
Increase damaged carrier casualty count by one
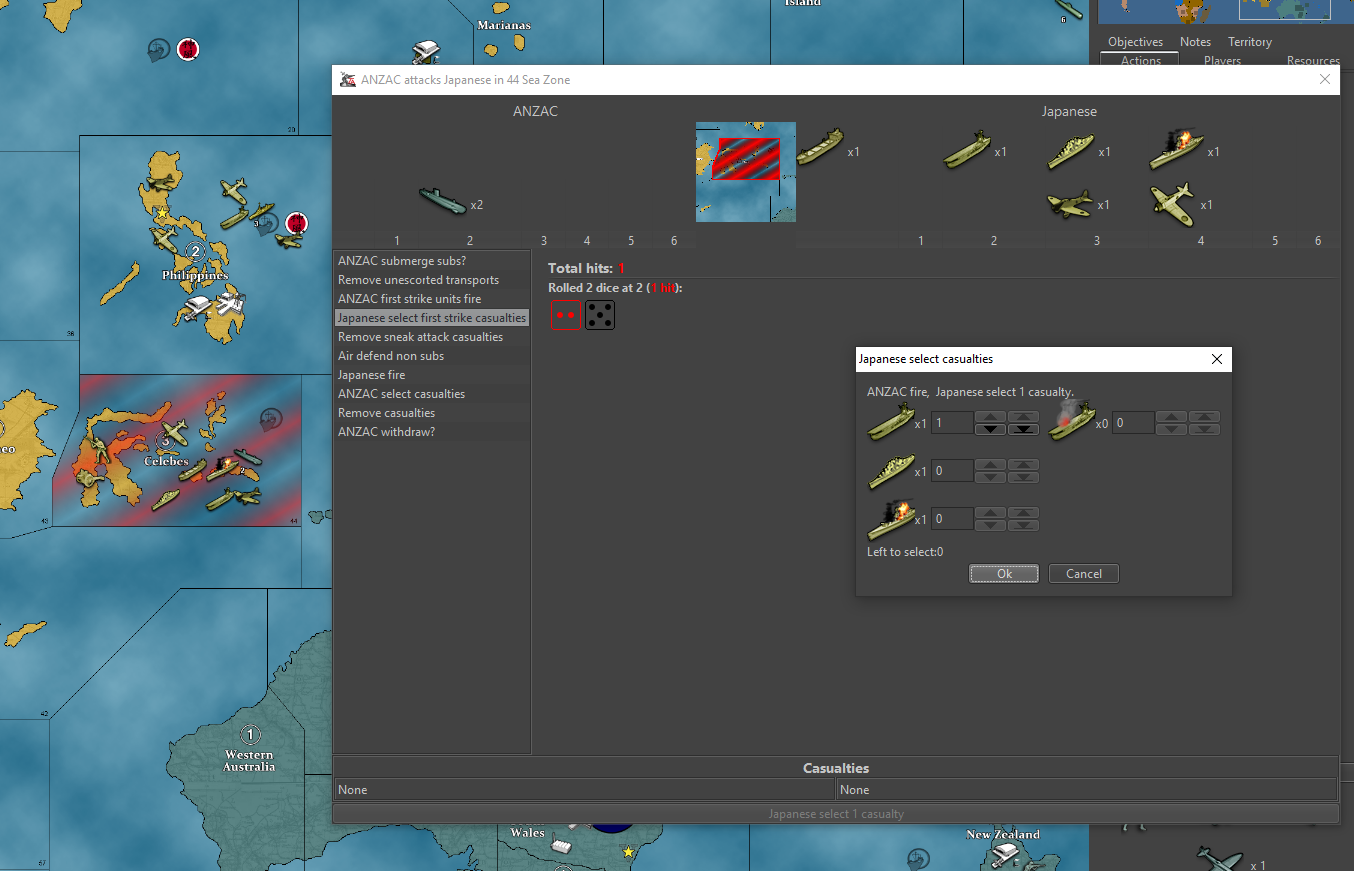coord(1171,416)
